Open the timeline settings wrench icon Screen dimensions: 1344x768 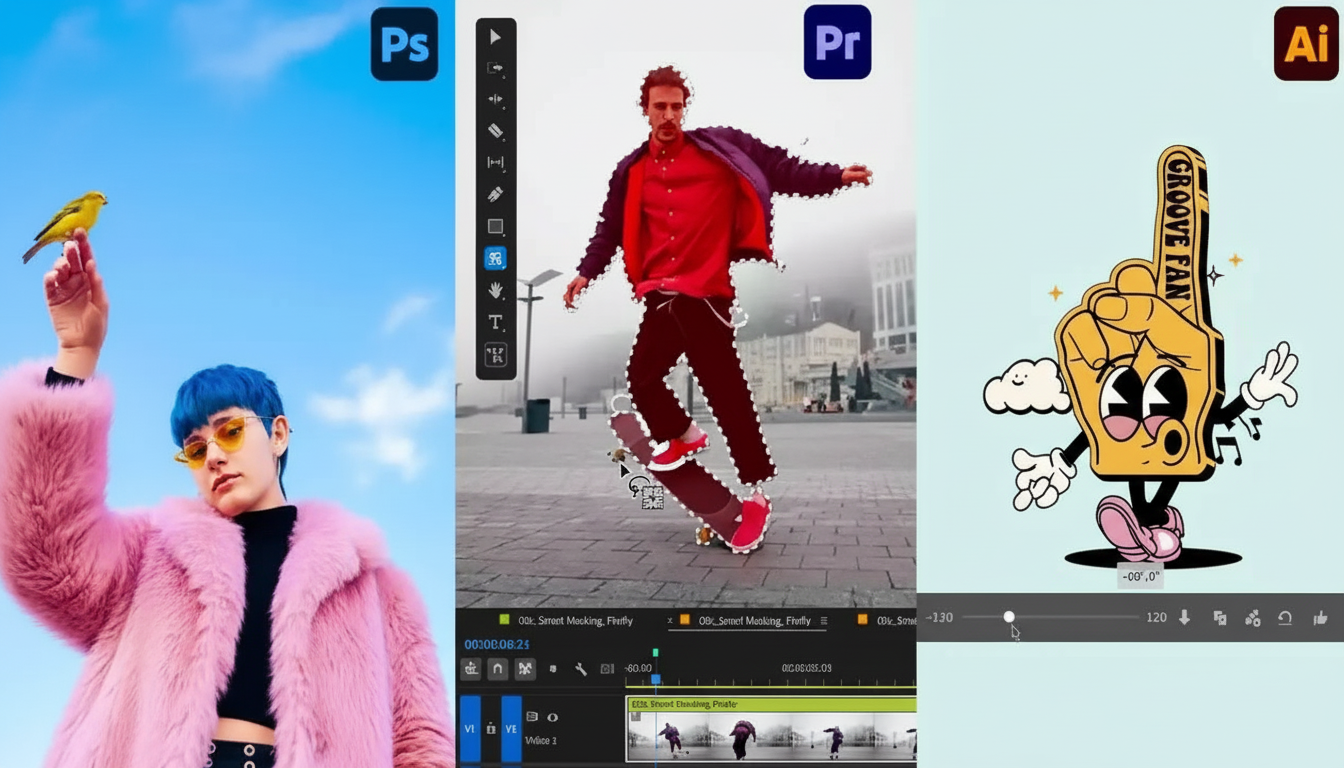[x=581, y=667]
